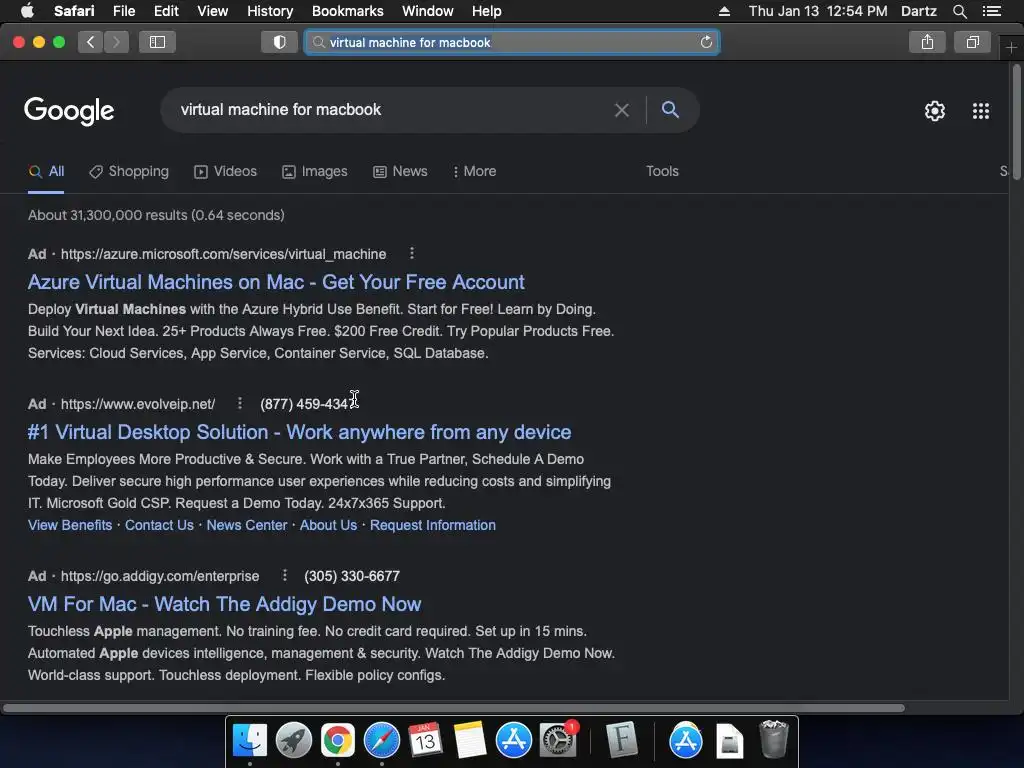Switch to the Images results tab
The image size is (1024, 768).
coord(315,172)
